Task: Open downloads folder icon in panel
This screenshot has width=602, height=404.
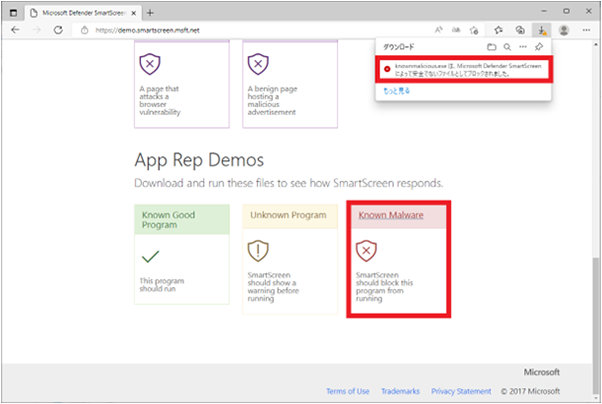Action: coord(491,47)
